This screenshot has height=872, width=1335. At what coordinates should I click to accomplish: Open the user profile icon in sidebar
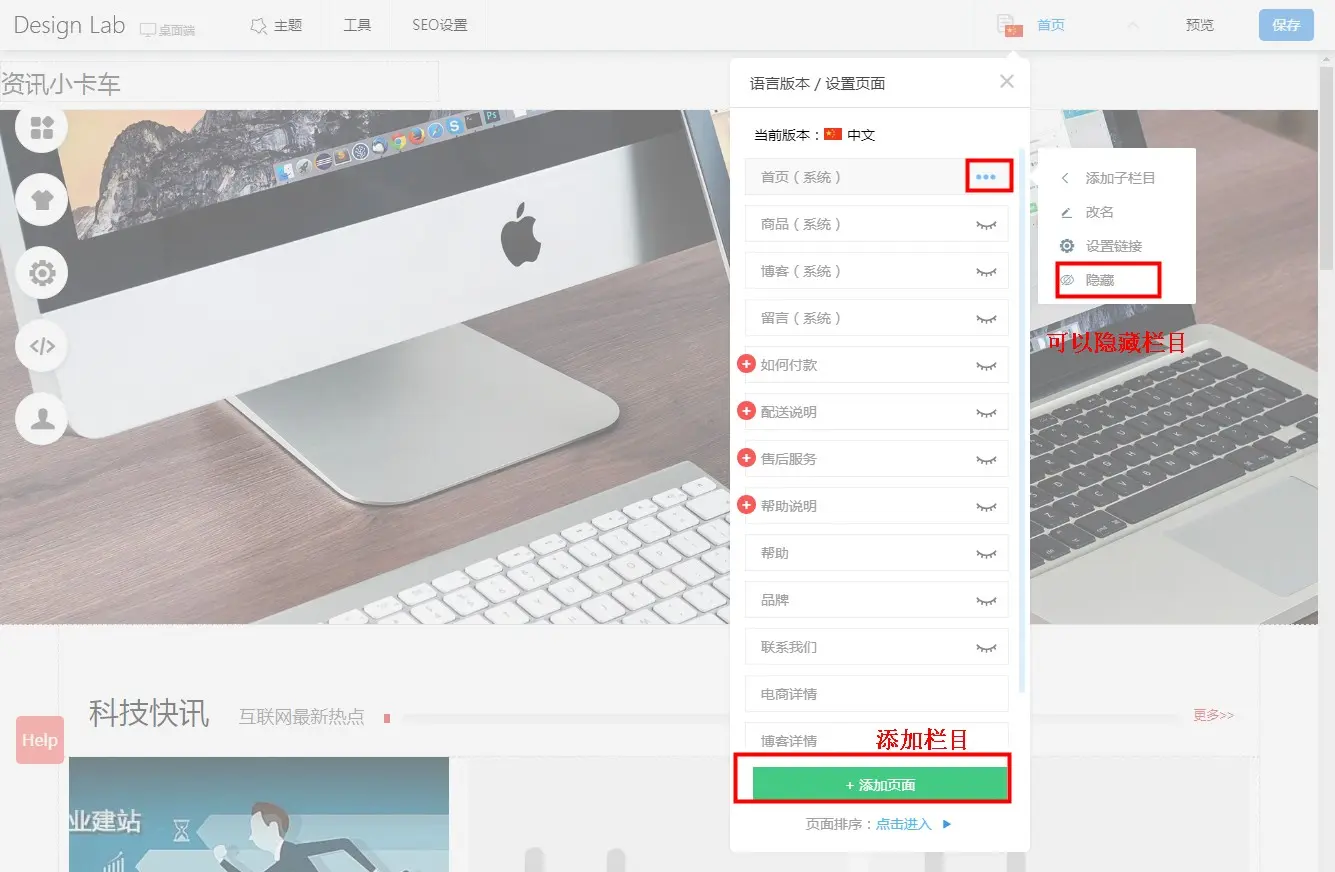click(x=42, y=418)
